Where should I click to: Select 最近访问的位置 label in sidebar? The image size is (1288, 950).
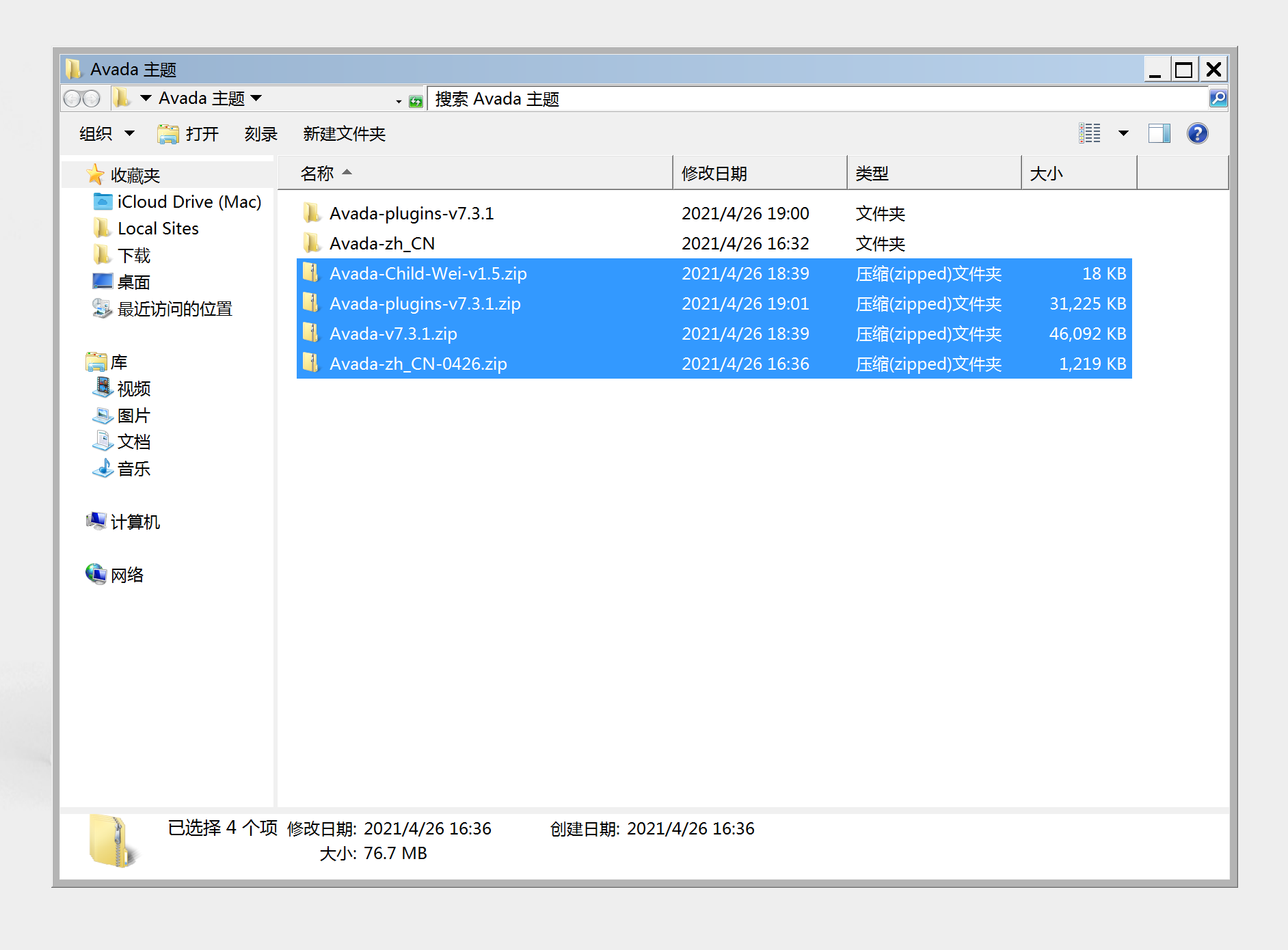coord(175,309)
